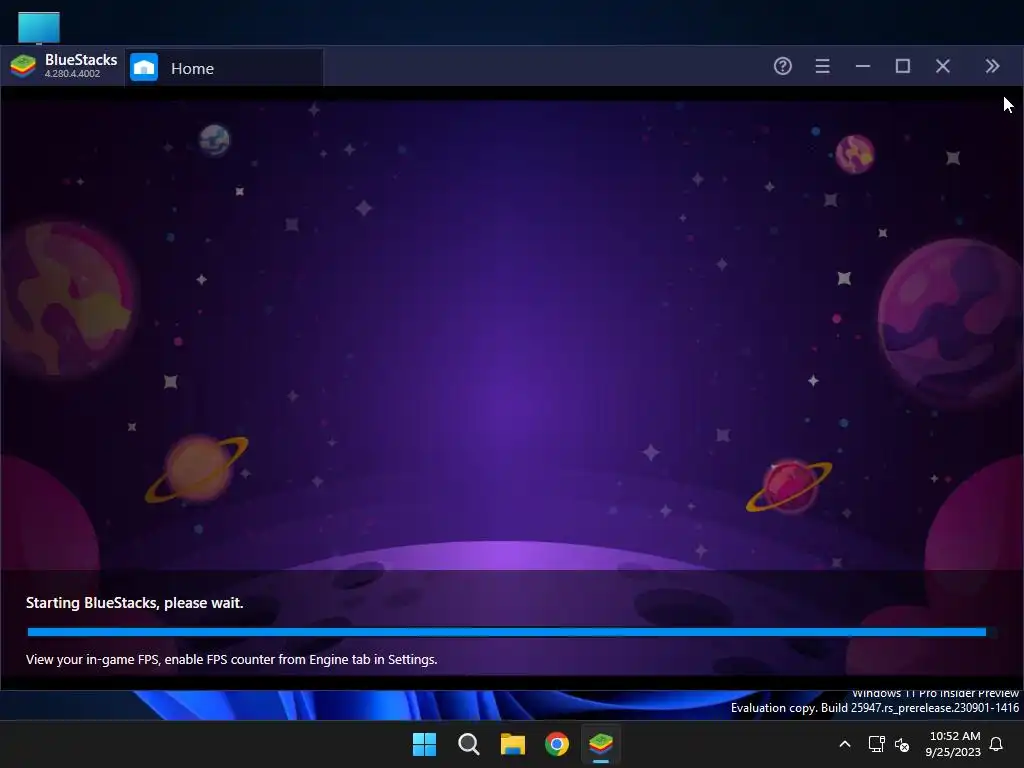
Task: Click the 'Starting BlueStacks, please wait.' text
Action: tap(135, 603)
